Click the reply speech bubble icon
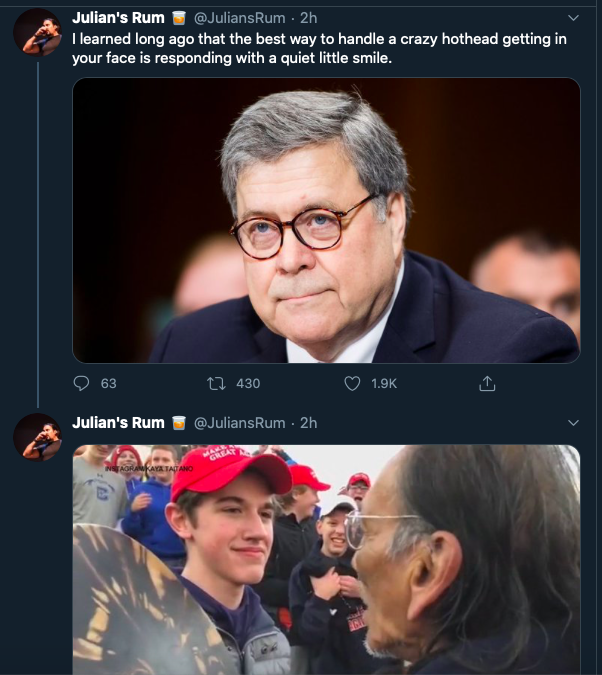Viewport: 602px width, 675px height. tap(82, 383)
